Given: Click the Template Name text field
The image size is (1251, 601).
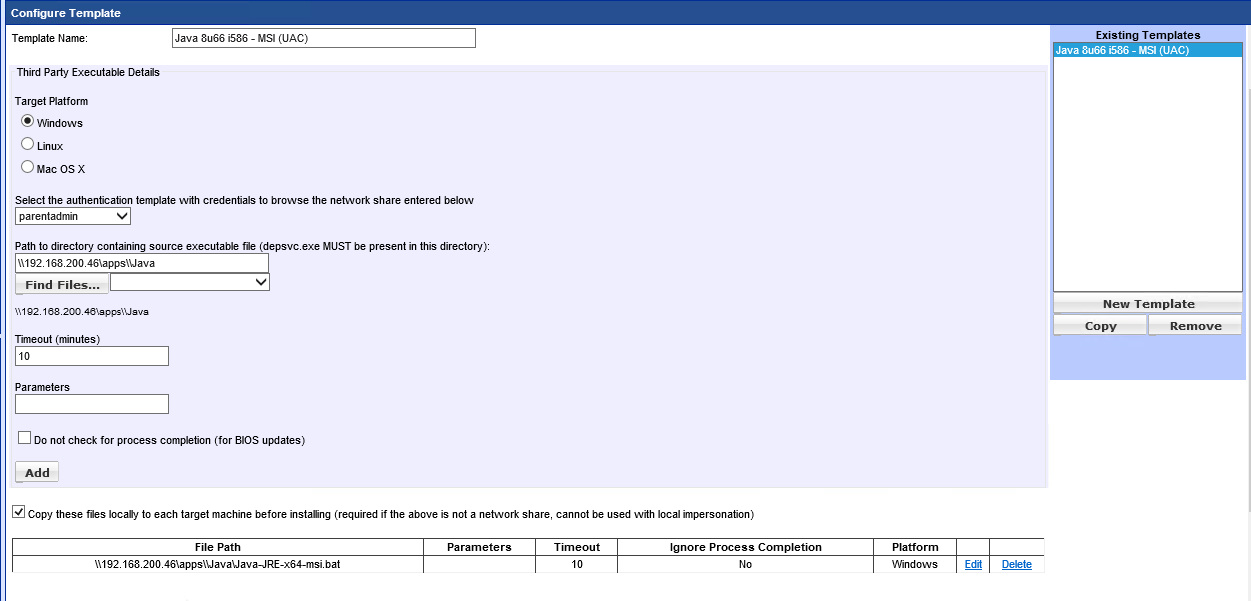Looking at the screenshot, I should pos(323,38).
